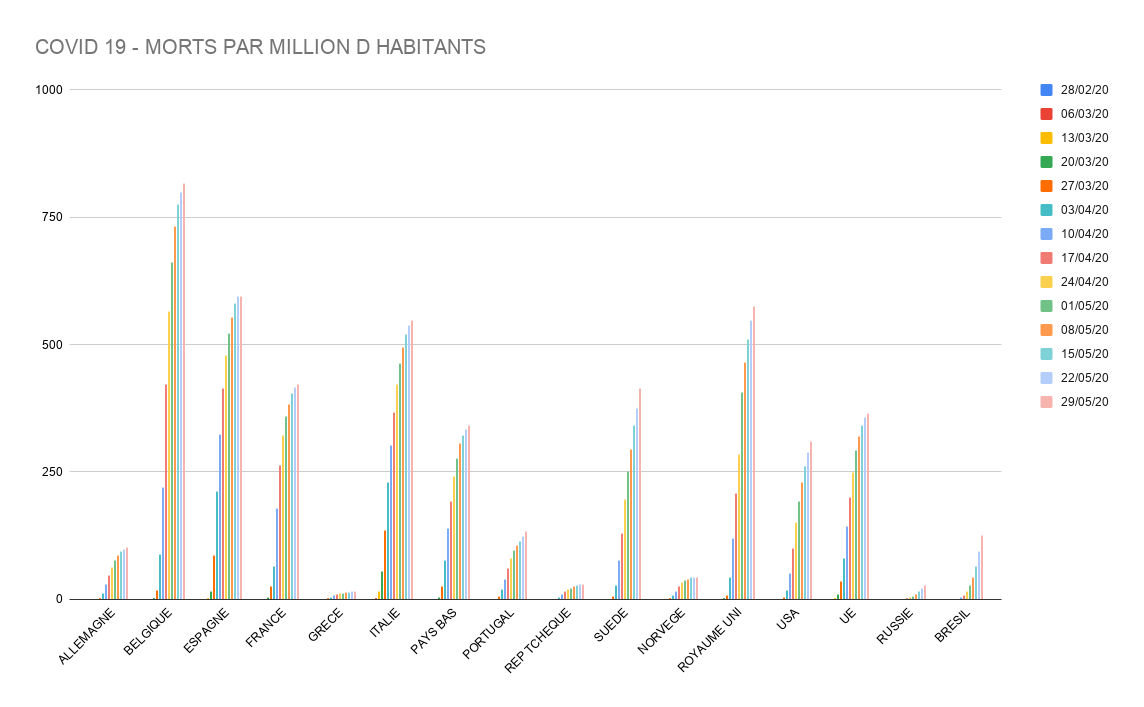Click the red 06/03/20 legend swatch

click(x=1047, y=114)
